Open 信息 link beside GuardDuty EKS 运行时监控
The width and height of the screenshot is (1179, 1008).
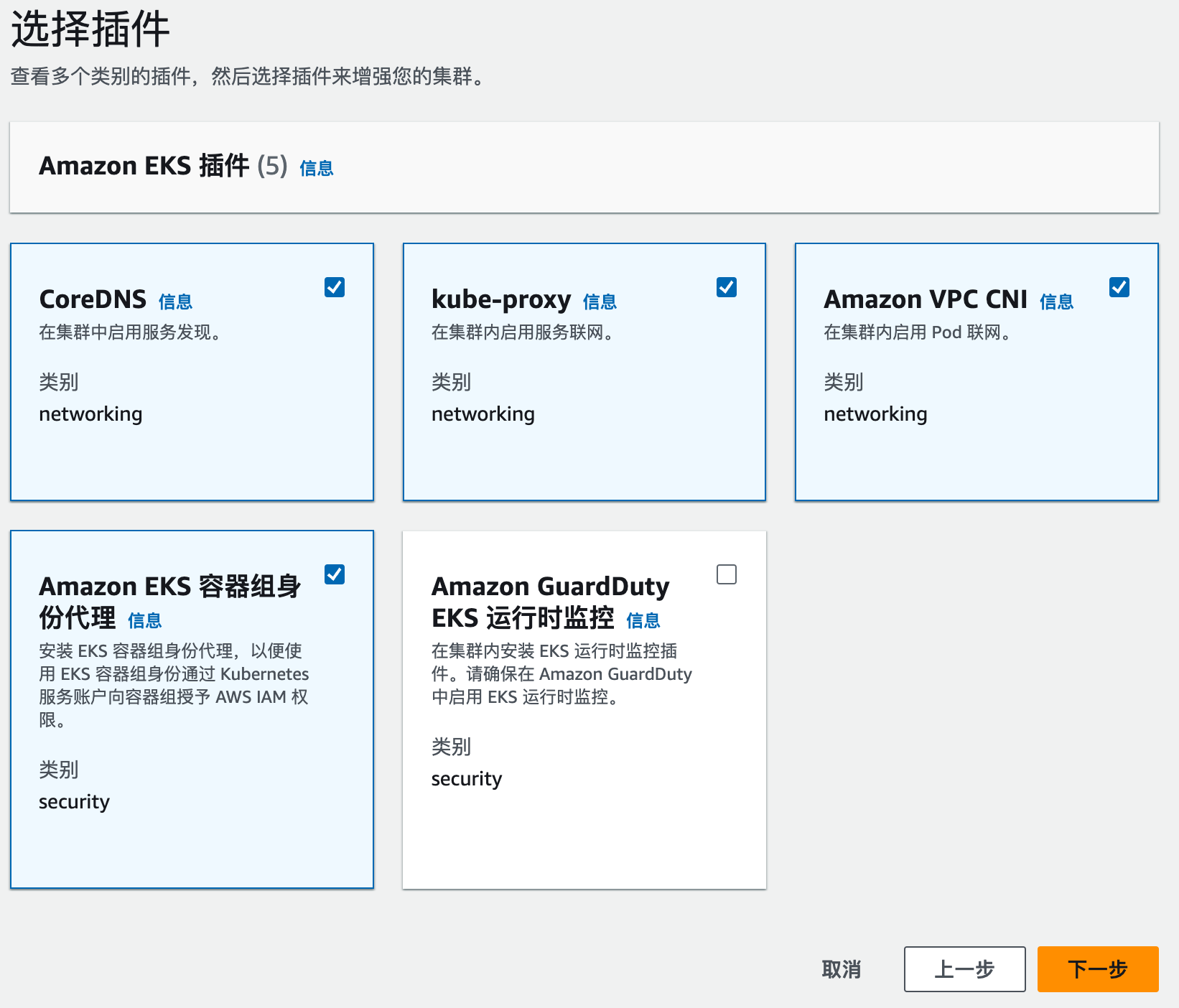pyautogui.click(x=643, y=620)
